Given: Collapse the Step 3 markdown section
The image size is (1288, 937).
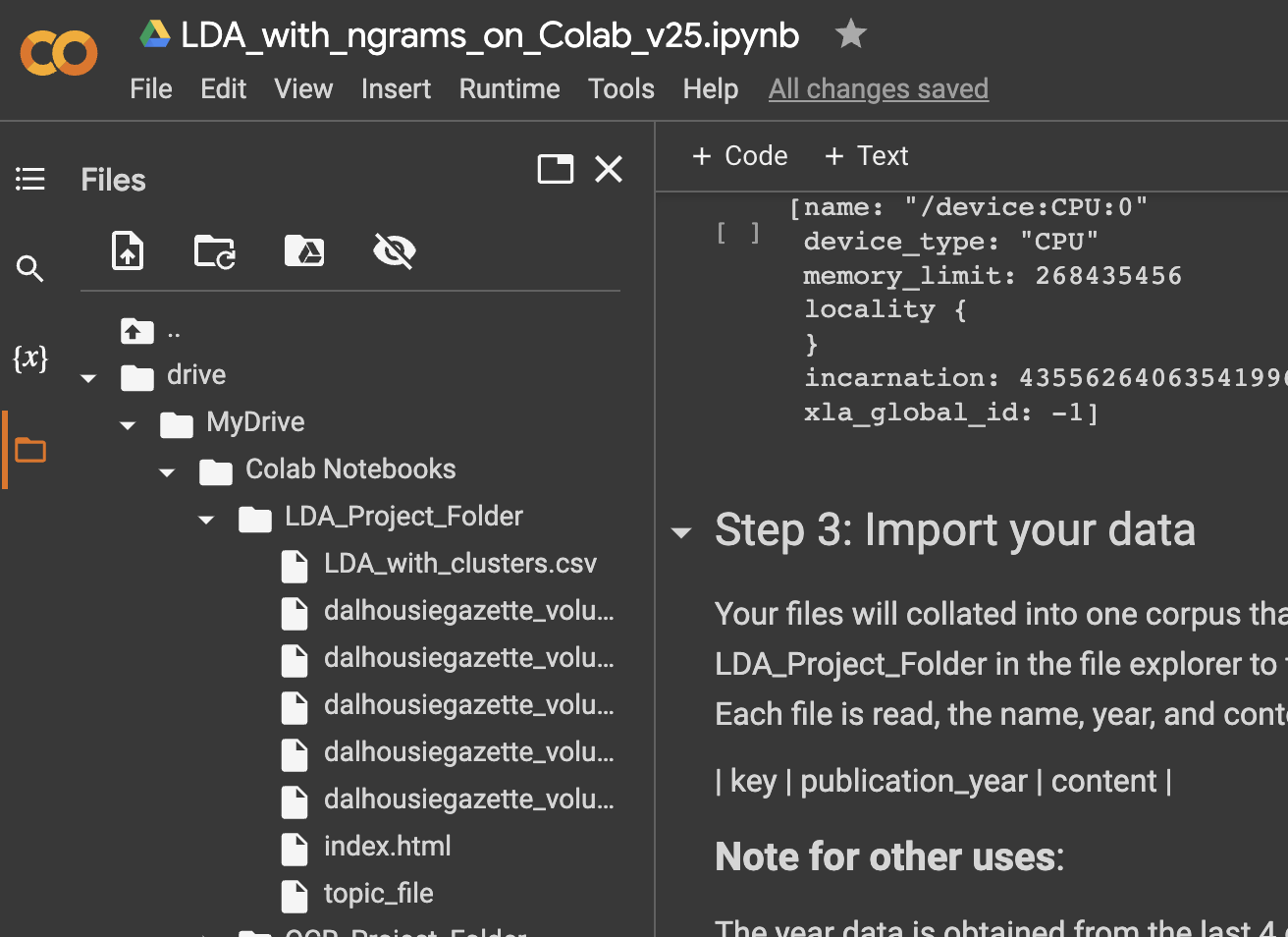Looking at the screenshot, I should point(681,531).
